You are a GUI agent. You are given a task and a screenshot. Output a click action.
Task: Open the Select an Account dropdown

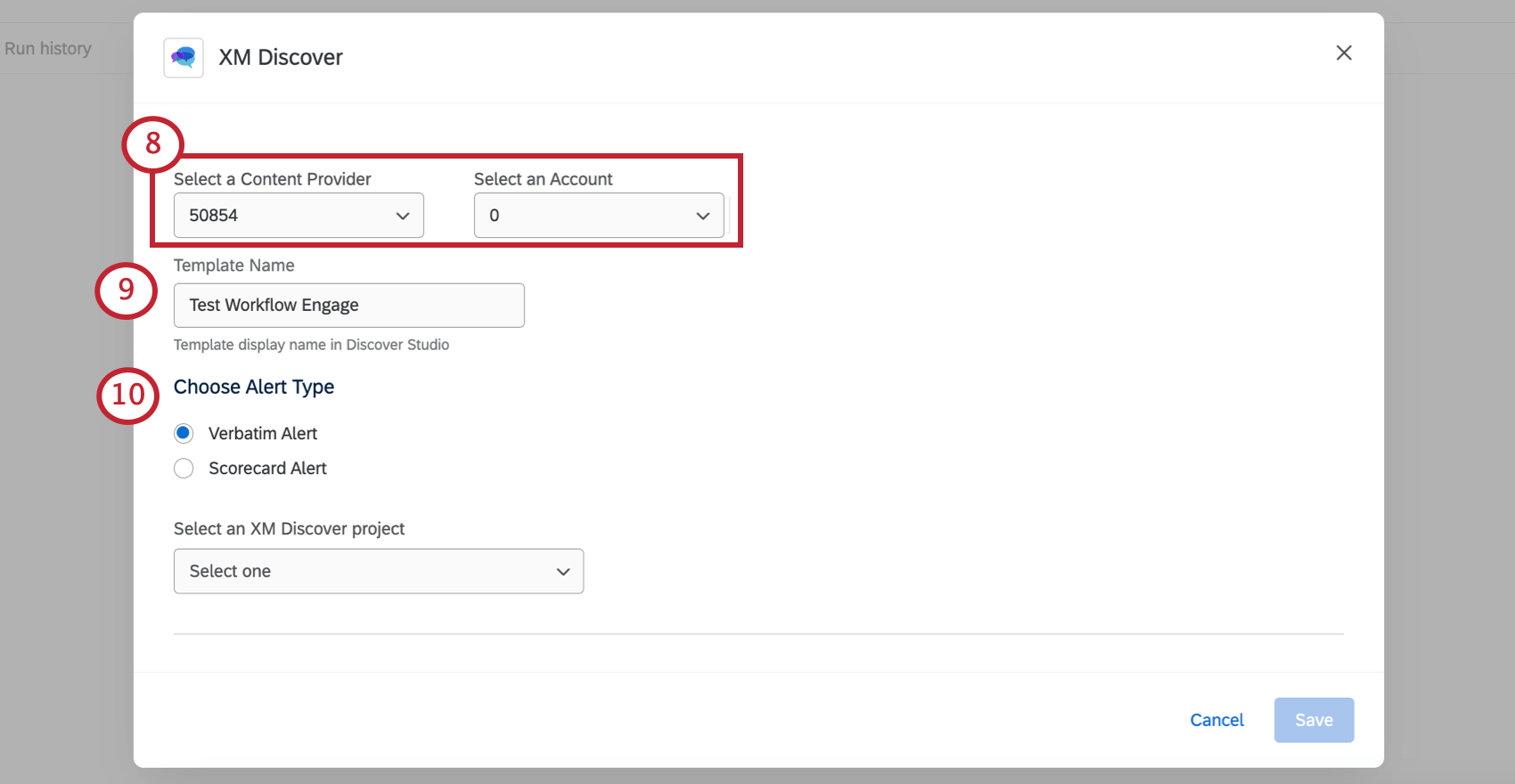[599, 216]
